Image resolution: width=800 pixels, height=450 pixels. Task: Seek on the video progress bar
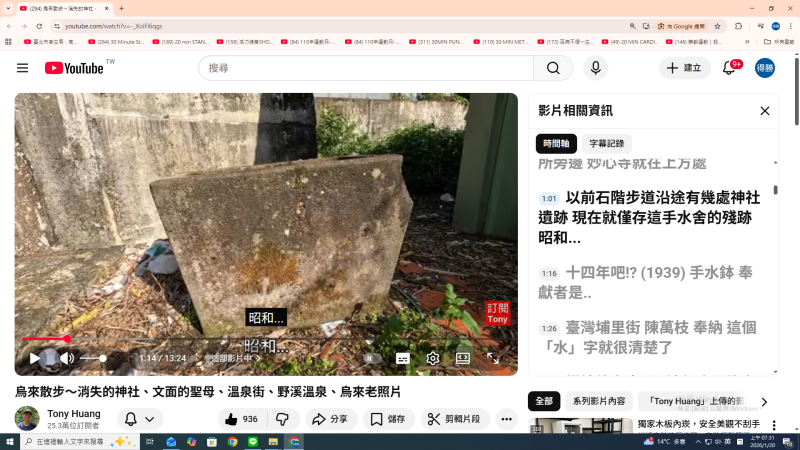tap(266, 339)
